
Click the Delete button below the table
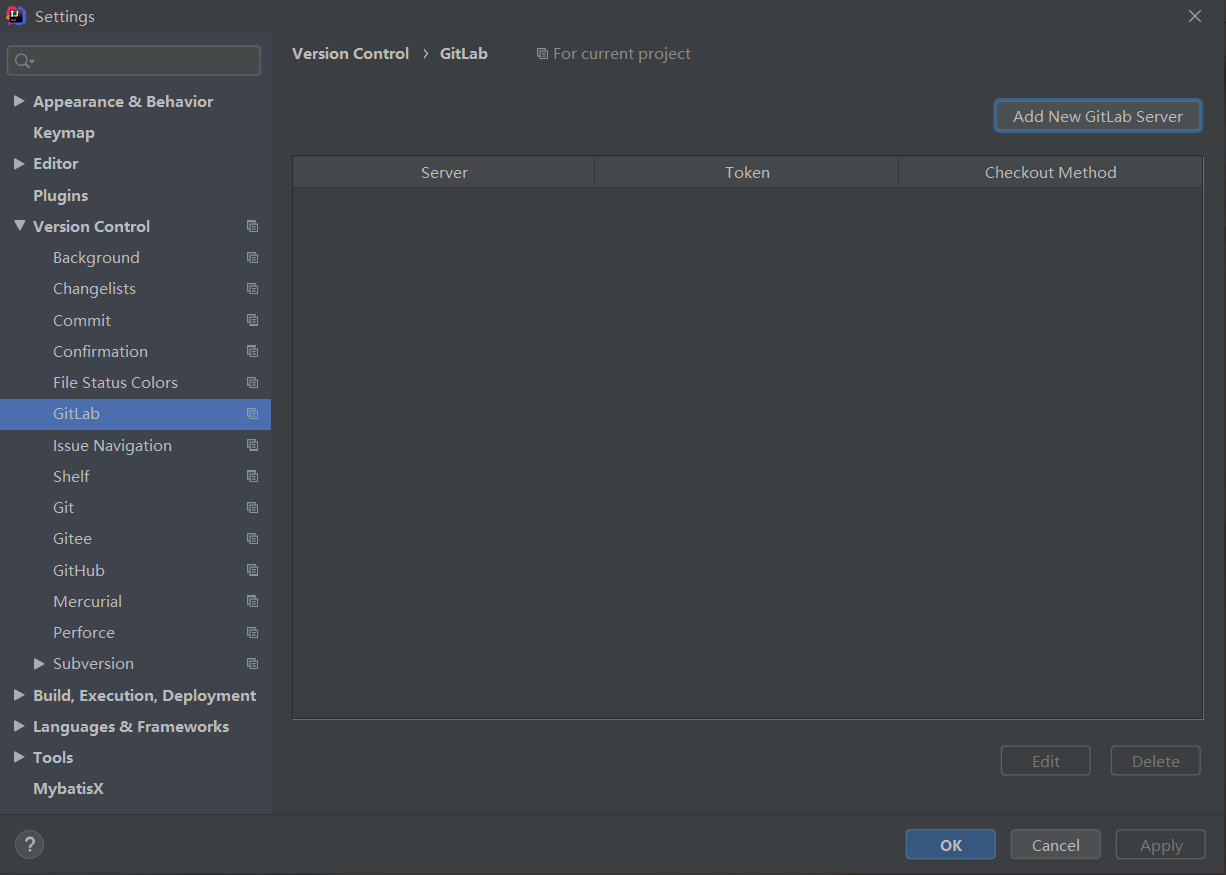click(x=1155, y=761)
